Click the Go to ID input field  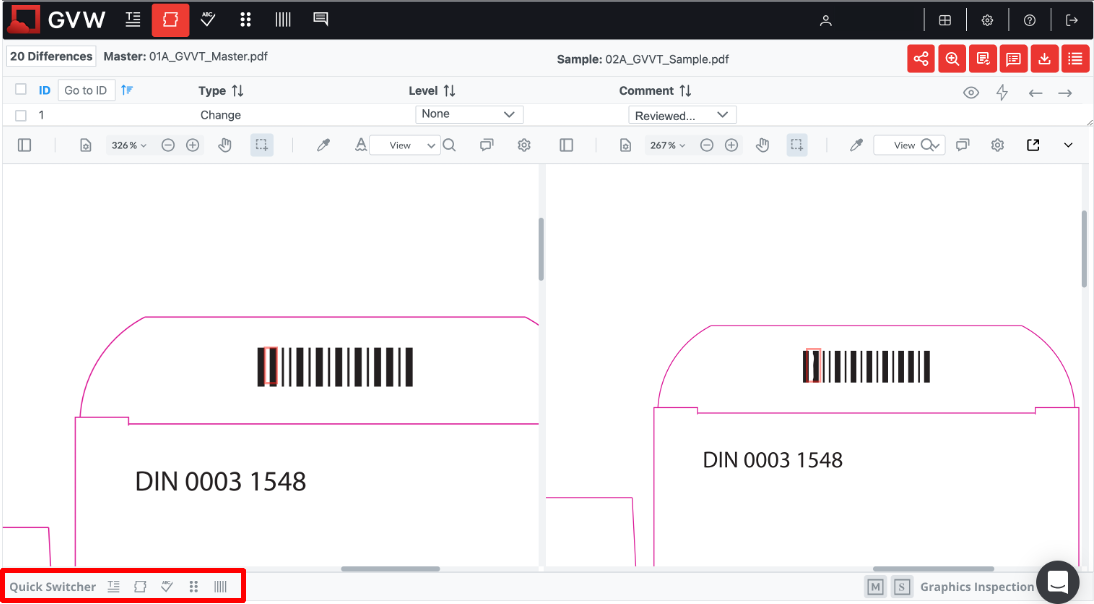click(86, 90)
